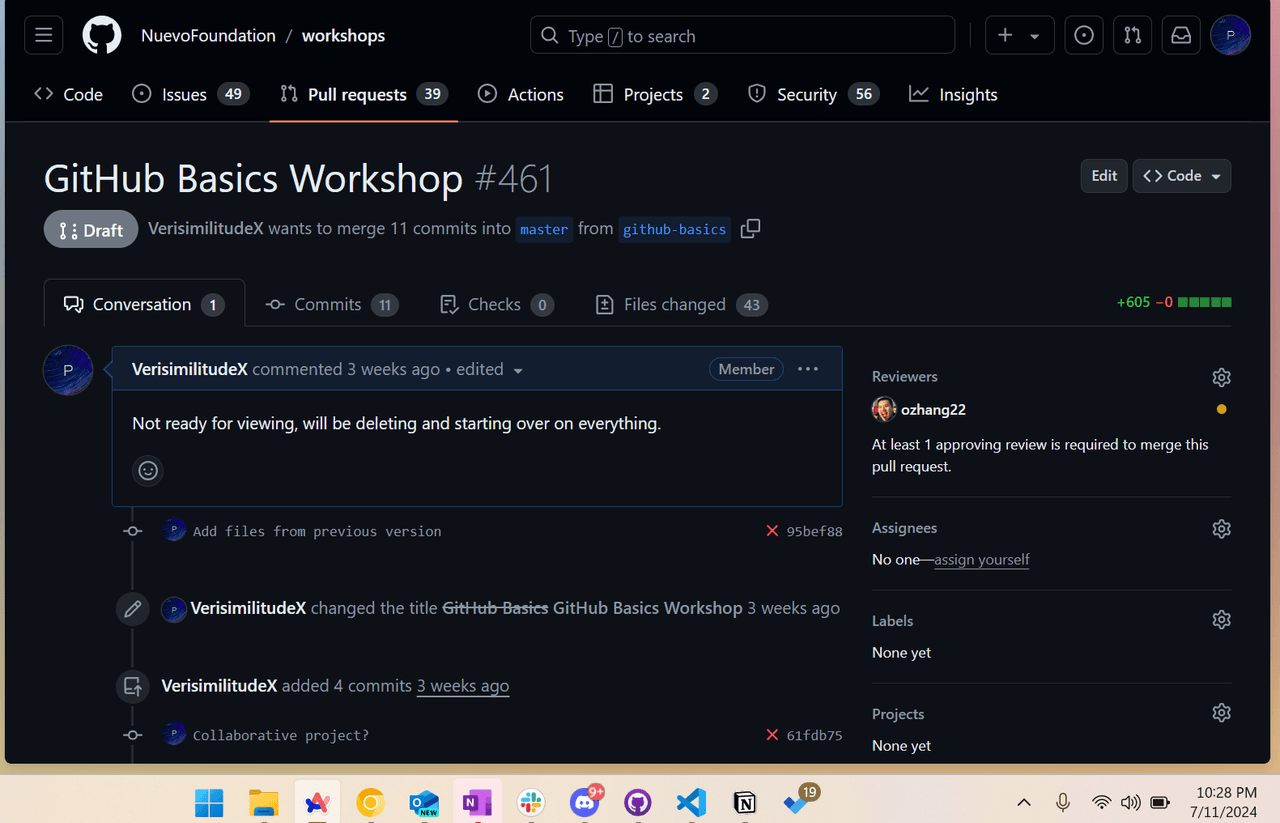
Task: Open the notifications inbox icon
Action: [1181, 36]
